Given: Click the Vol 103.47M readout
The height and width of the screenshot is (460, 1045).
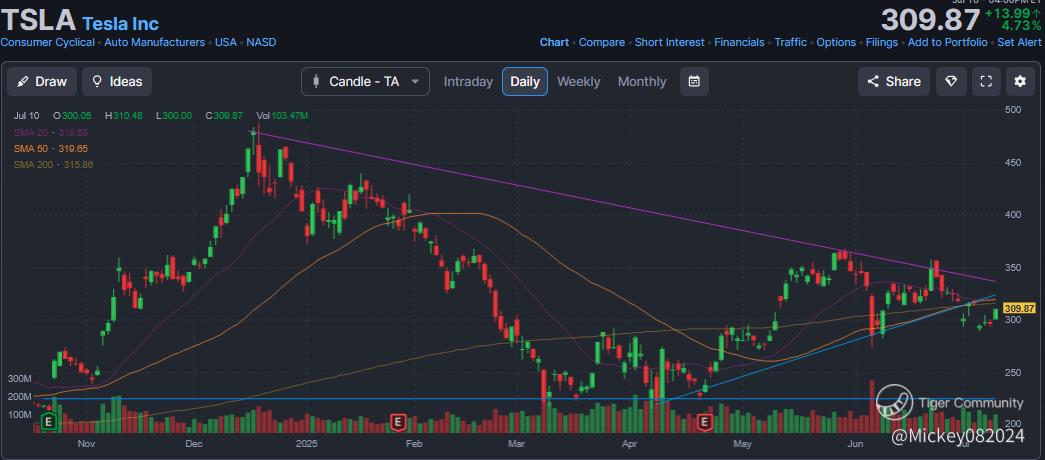Looking at the screenshot, I should coord(282,115).
